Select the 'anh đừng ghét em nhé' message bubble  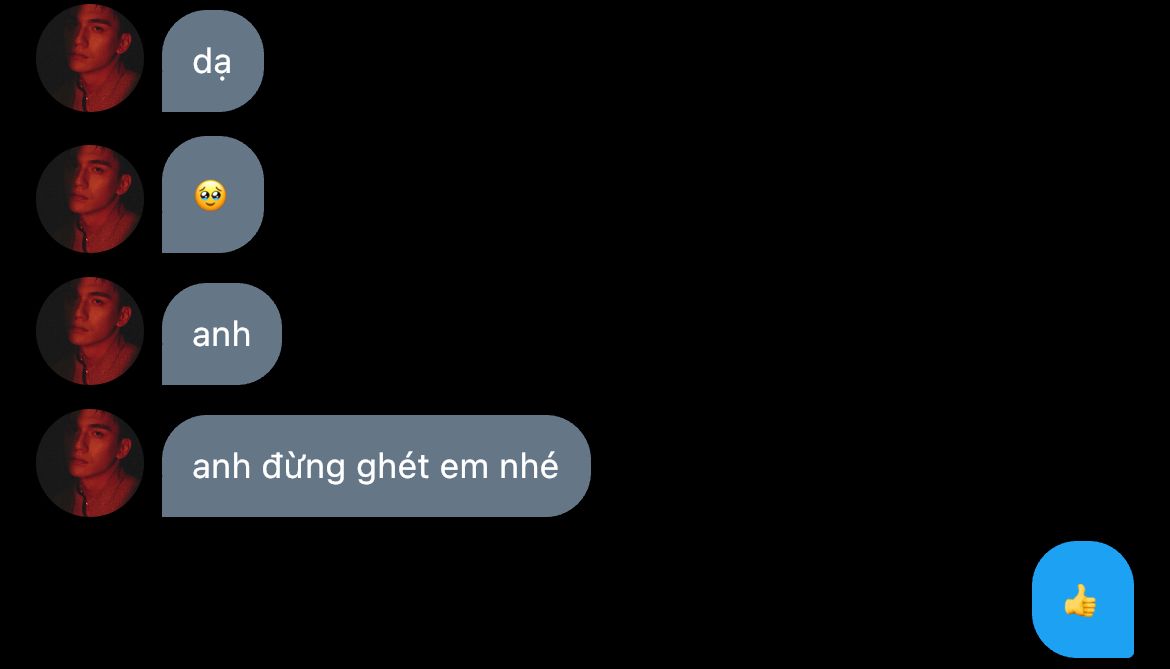point(376,466)
